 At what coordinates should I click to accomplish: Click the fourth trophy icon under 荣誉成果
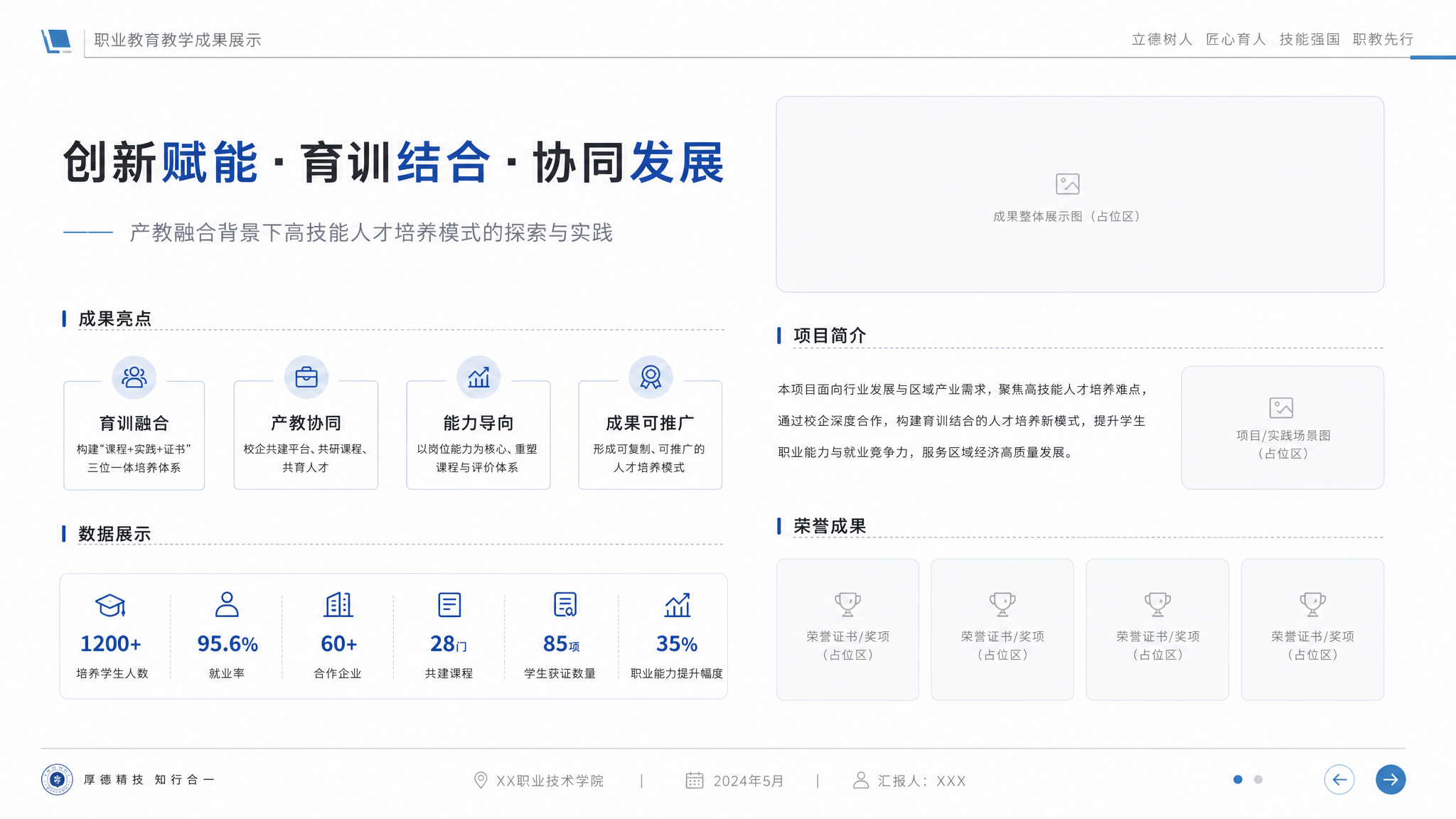pyautogui.click(x=1312, y=604)
